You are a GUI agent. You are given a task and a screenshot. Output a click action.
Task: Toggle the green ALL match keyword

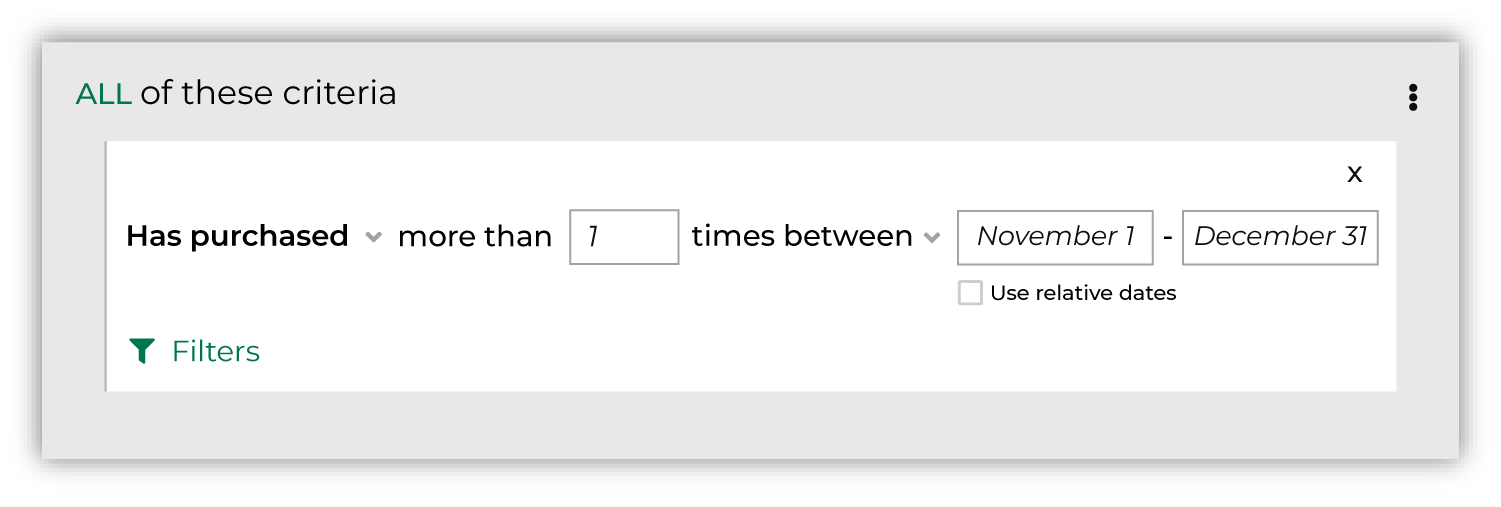104,94
